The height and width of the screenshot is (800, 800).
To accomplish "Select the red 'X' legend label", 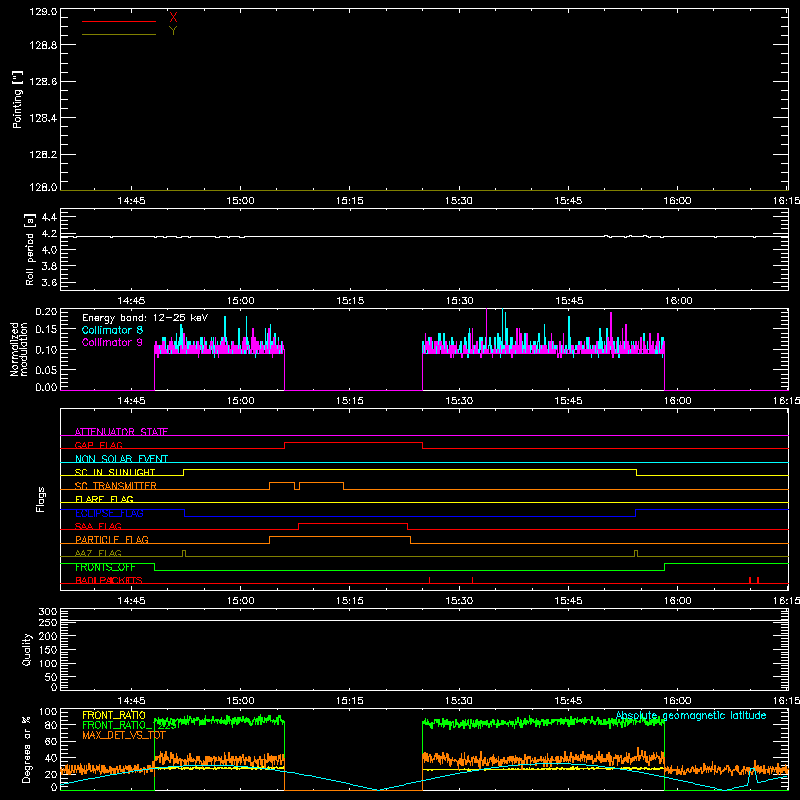I will pos(173,18).
